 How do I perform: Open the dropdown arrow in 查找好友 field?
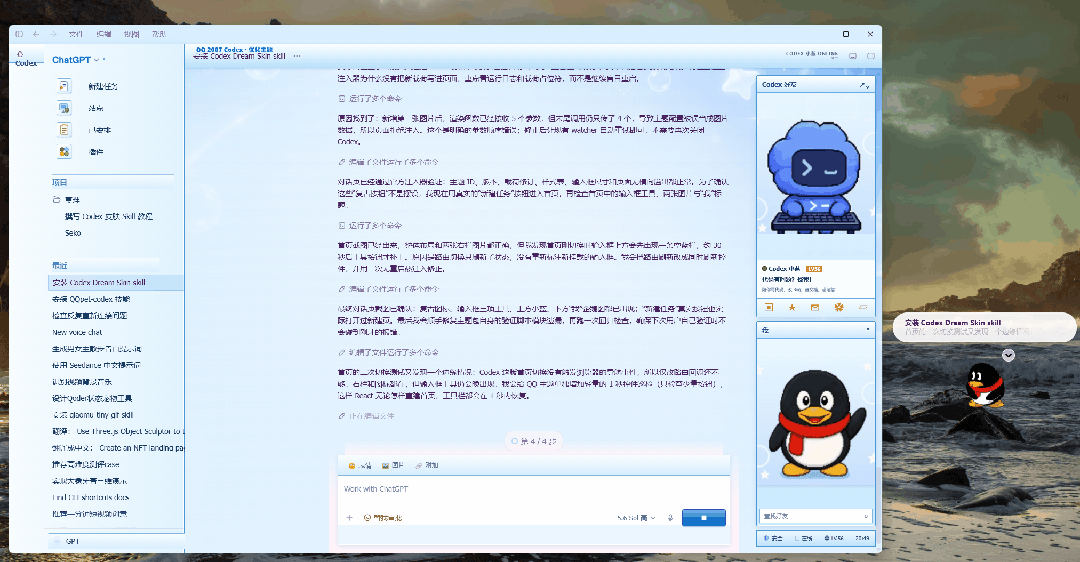pyautogui.click(x=866, y=516)
